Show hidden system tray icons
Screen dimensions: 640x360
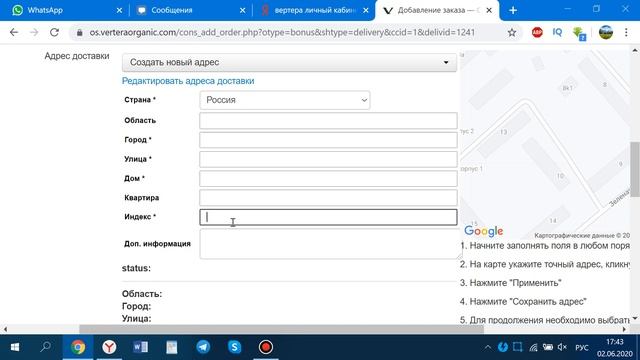pos(487,347)
